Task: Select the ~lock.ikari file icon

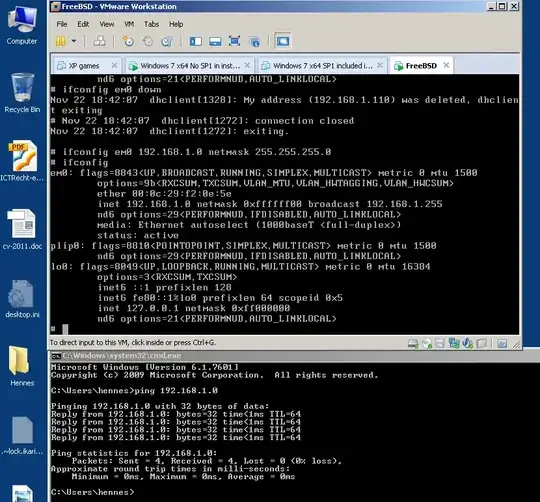Action: point(22,436)
